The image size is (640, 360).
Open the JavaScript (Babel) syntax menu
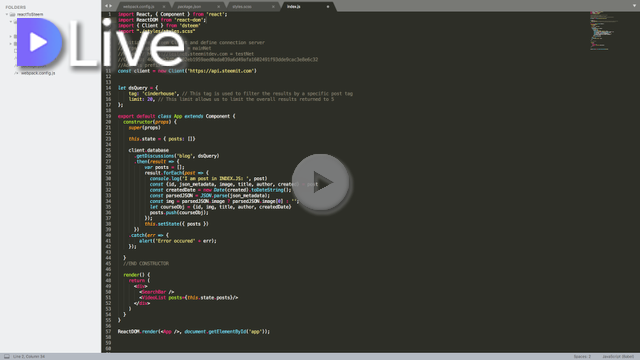pyautogui.click(x=618, y=356)
